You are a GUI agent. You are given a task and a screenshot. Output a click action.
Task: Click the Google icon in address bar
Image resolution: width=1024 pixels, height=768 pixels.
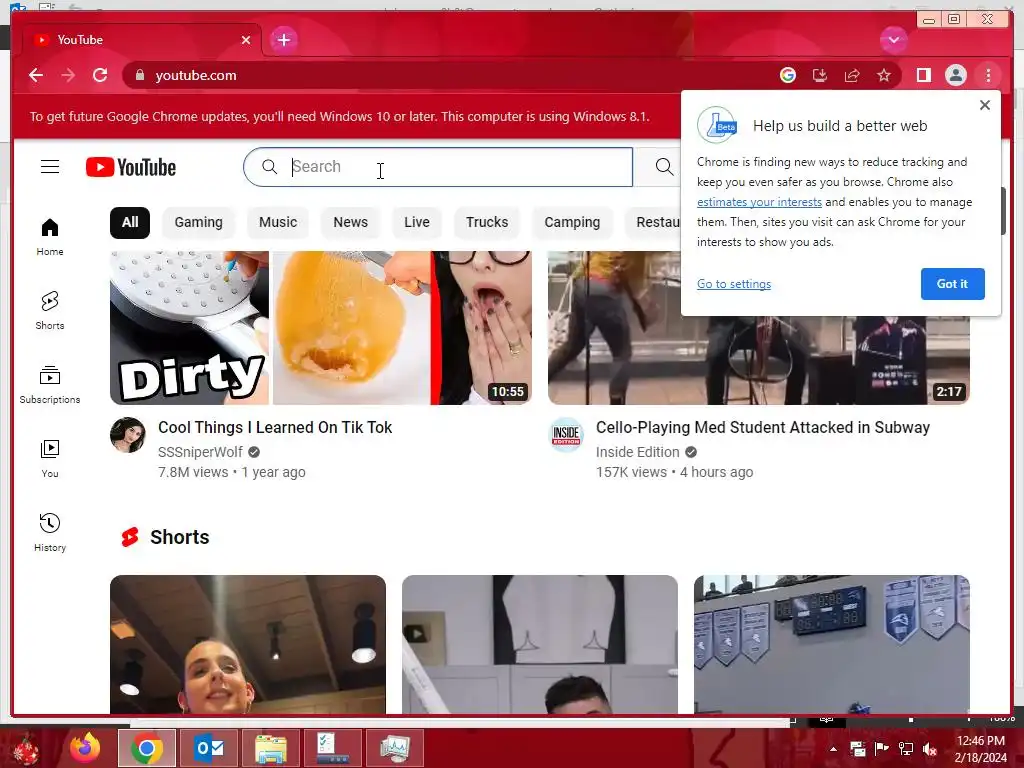coord(788,75)
